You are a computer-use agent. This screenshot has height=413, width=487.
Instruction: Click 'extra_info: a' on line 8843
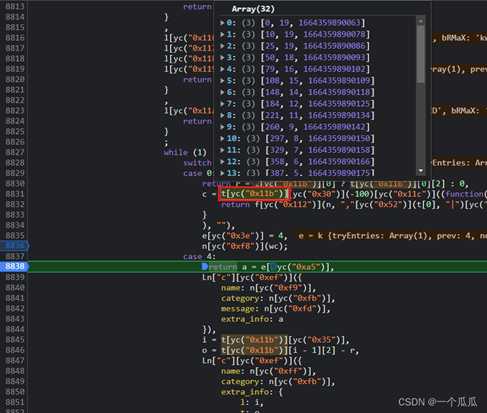coord(252,319)
